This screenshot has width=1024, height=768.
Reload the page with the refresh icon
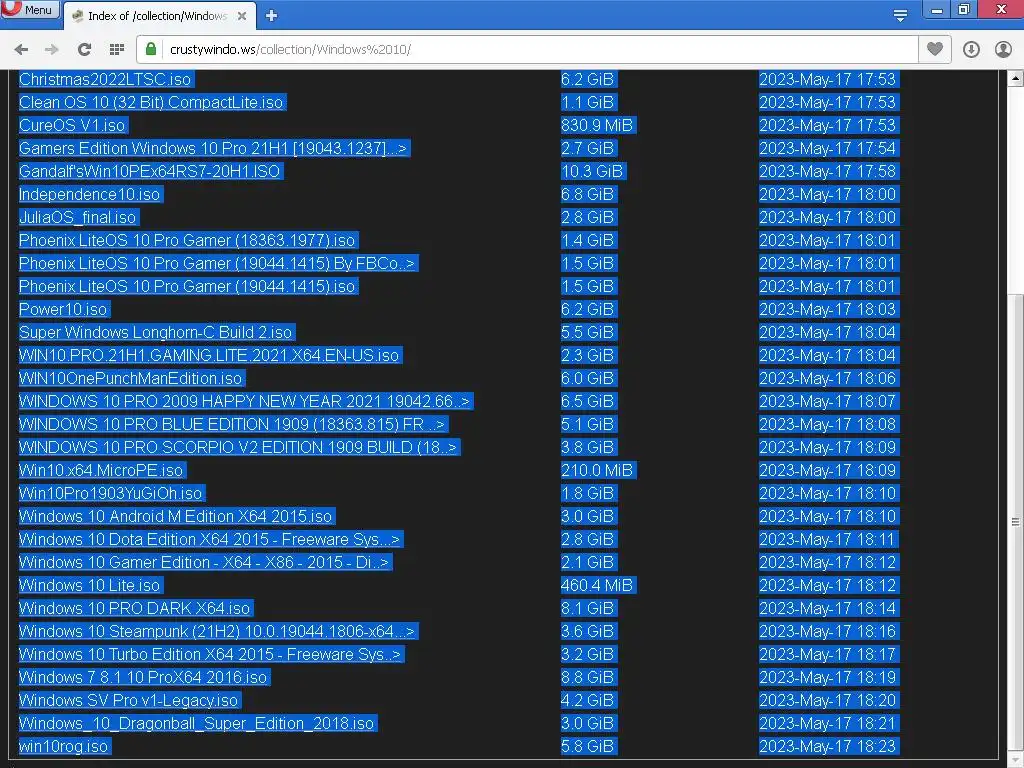pyautogui.click(x=84, y=50)
